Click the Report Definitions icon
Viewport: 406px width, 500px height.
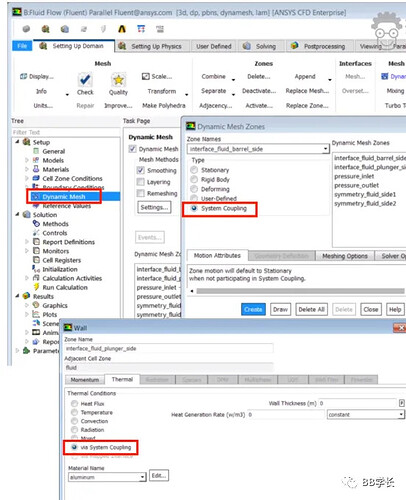pos(36,241)
